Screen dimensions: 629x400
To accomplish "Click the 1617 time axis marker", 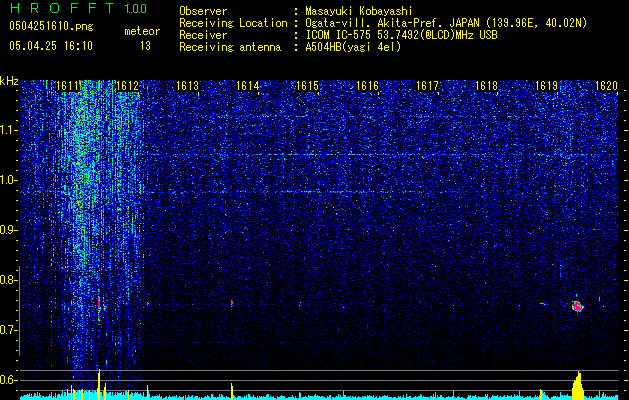I will (427, 86).
